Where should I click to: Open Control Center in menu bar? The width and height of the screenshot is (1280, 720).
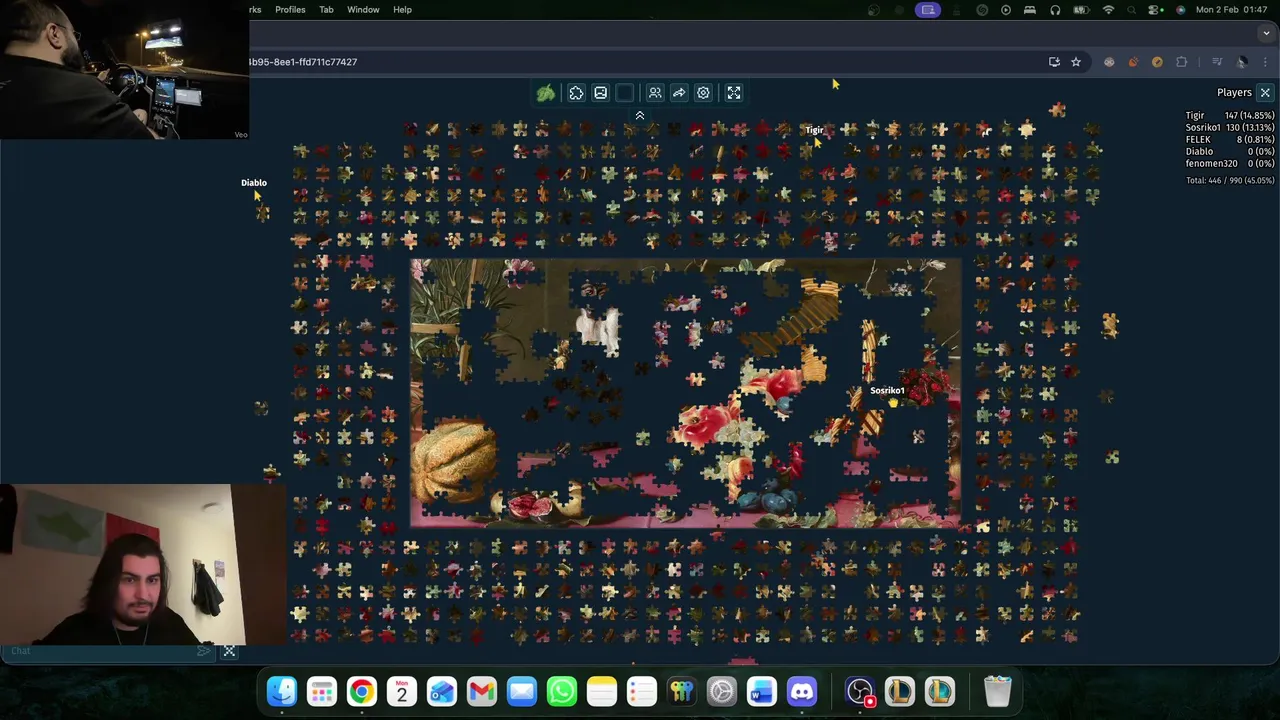pyautogui.click(x=1155, y=9)
